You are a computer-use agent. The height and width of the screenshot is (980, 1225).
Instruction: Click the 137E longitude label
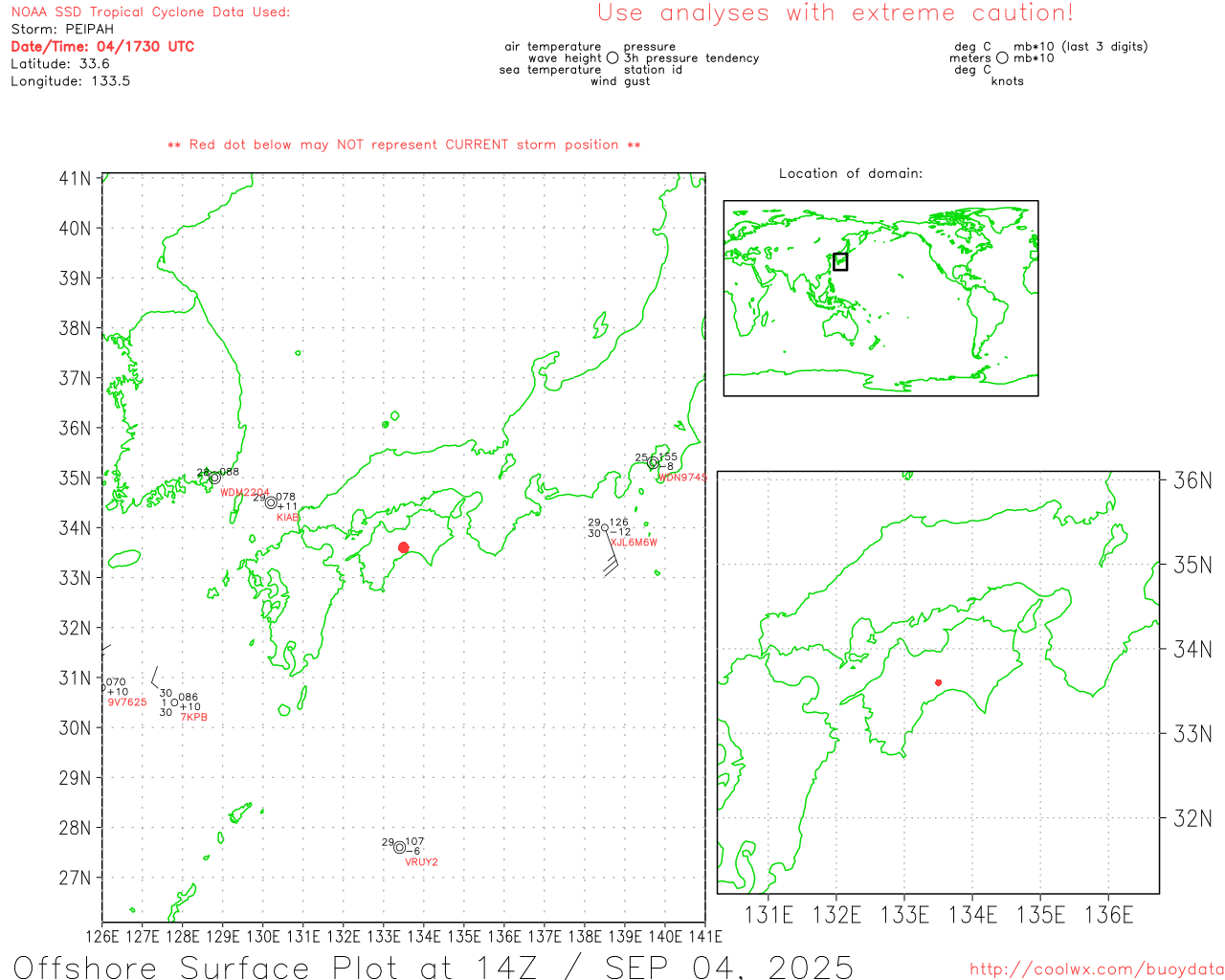(545, 936)
